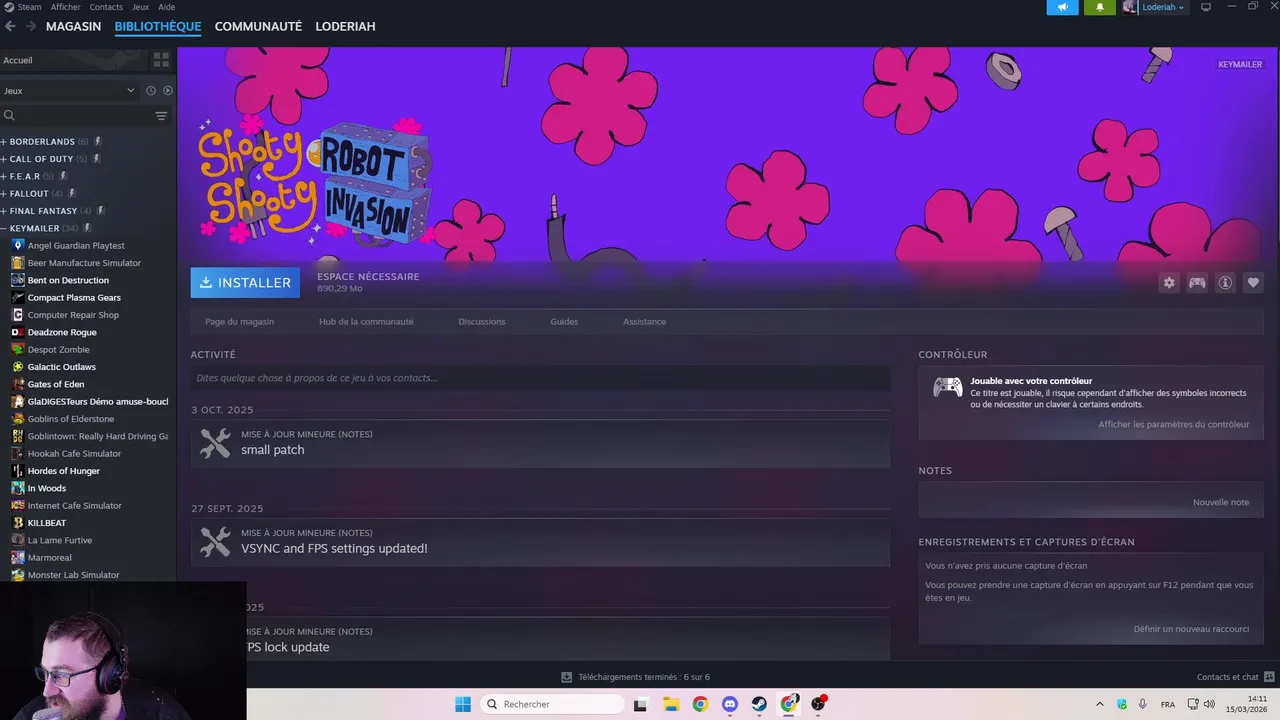Select KILLBEAT in library list
The width and height of the screenshot is (1280, 720).
click(x=46, y=523)
